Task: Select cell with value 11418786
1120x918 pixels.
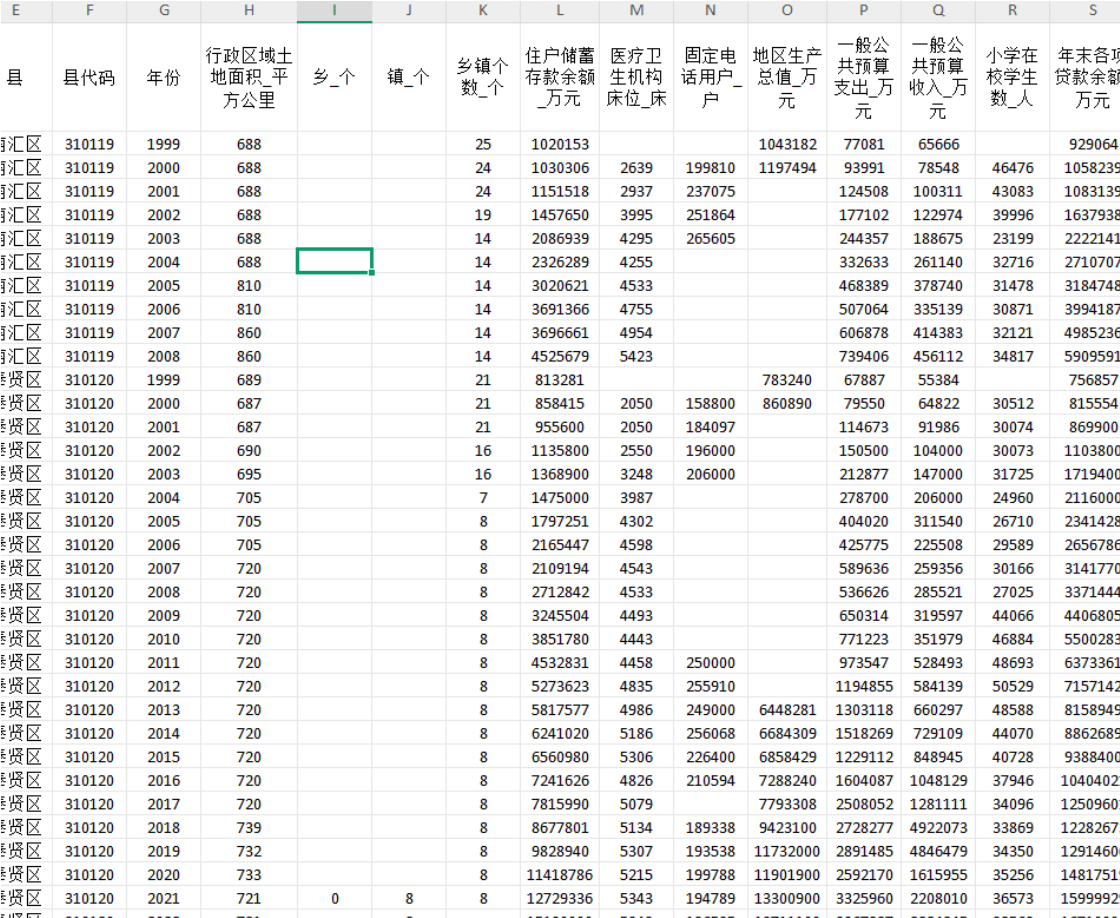Action: [x=559, y=875]
